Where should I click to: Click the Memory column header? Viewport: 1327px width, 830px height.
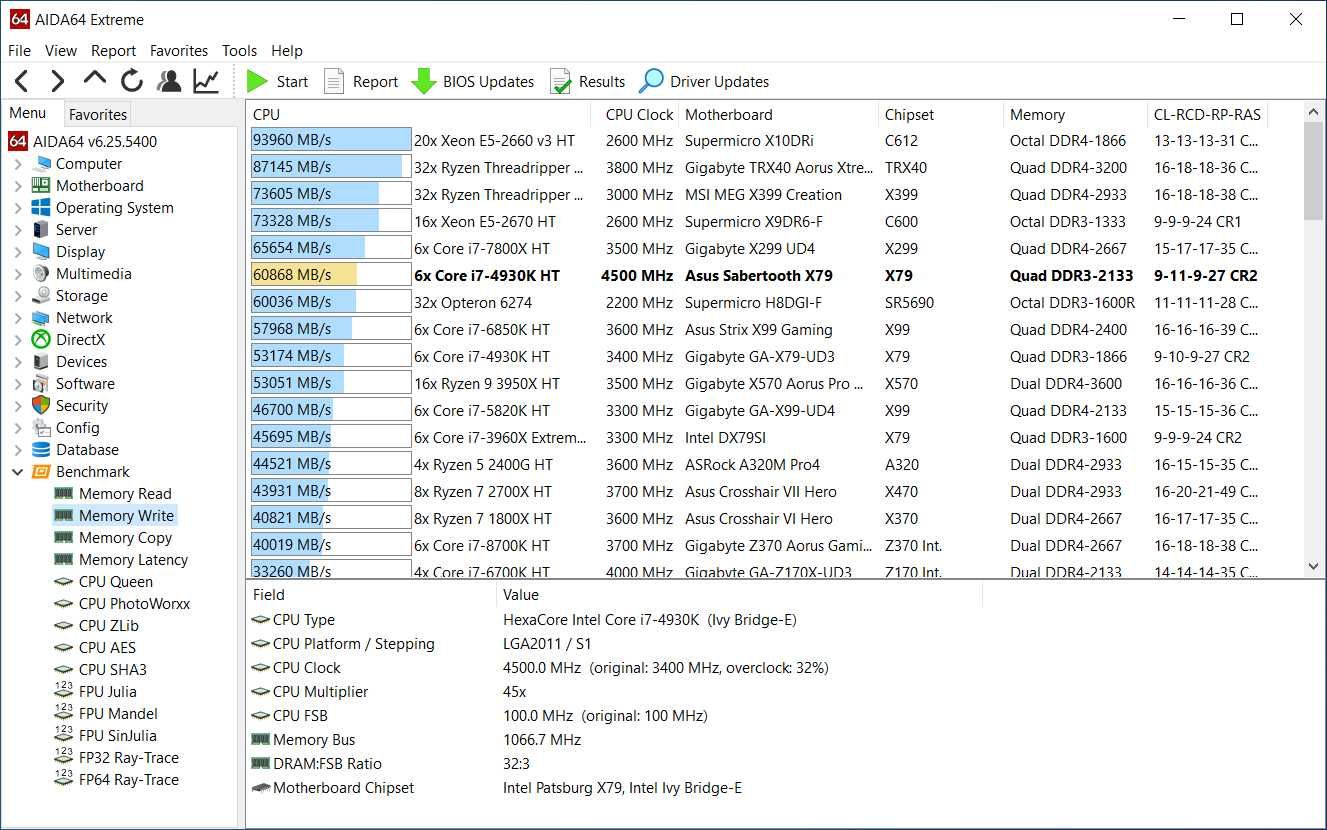pos(1075,115)
